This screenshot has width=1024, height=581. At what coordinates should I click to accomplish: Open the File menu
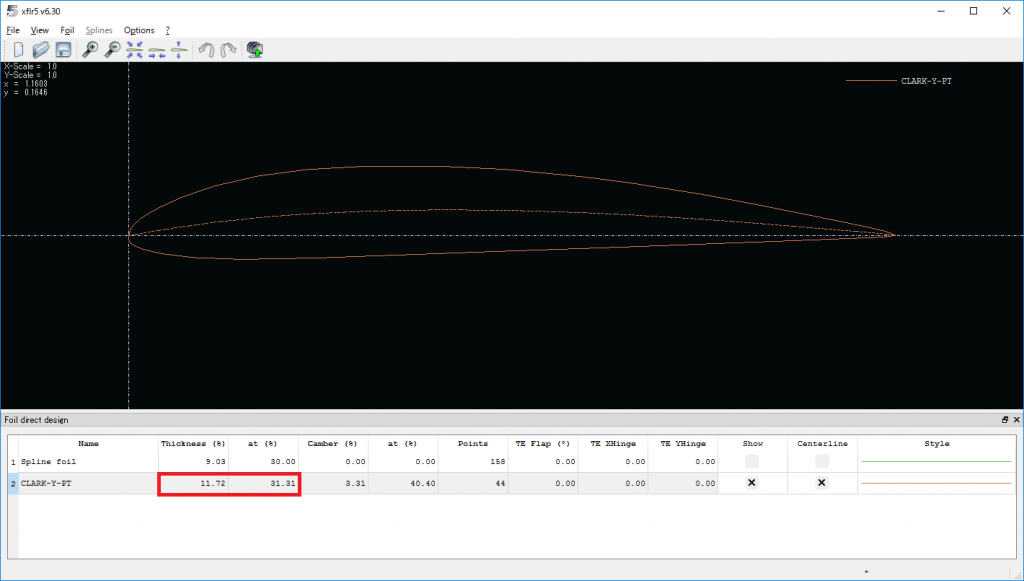(x=13, y=31)
